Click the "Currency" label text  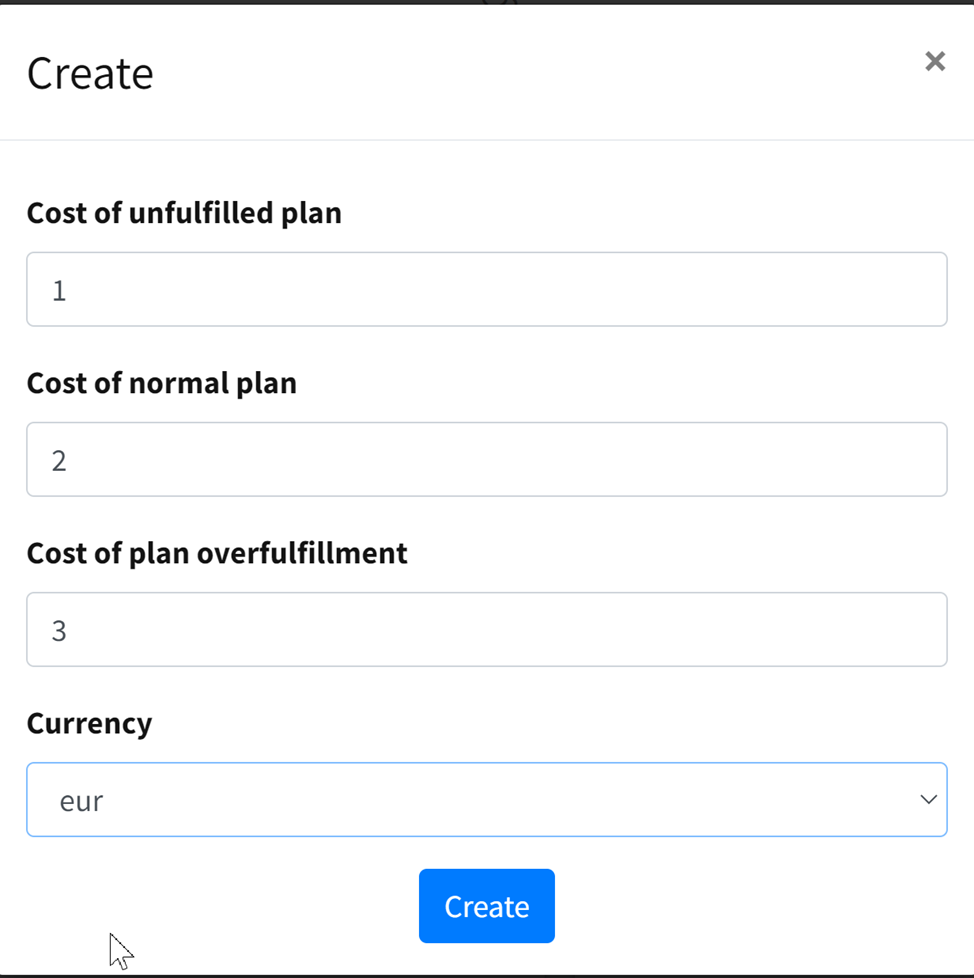tap(90, 723)
